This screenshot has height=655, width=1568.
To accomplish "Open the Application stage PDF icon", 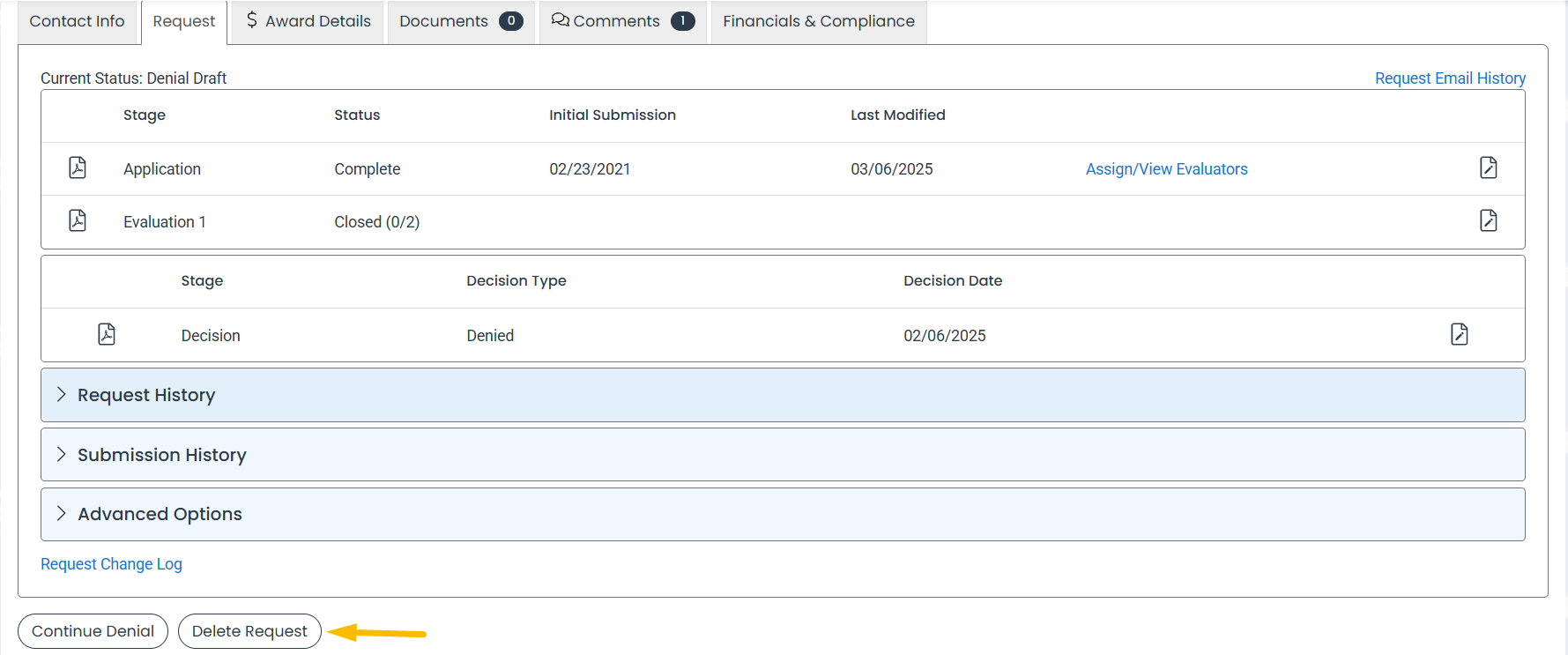I will click(78, 167).
